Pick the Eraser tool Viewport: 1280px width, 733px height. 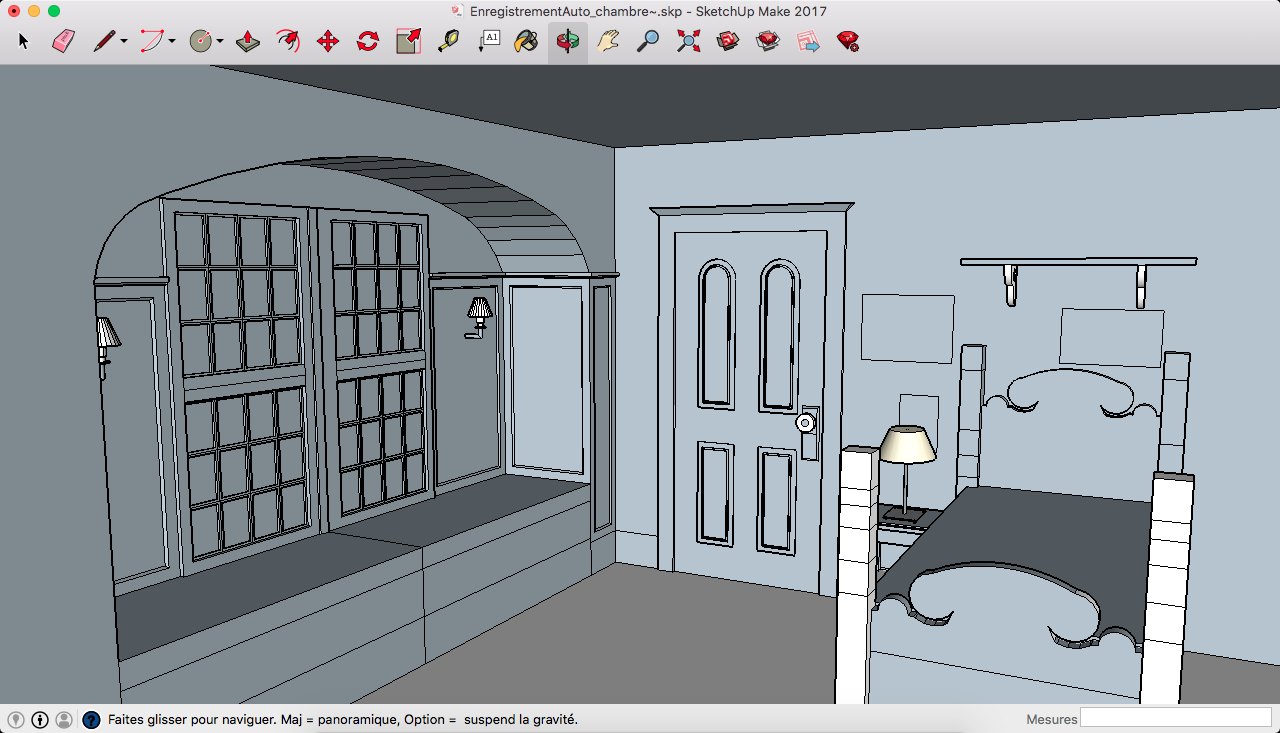(x=63, y=41)
